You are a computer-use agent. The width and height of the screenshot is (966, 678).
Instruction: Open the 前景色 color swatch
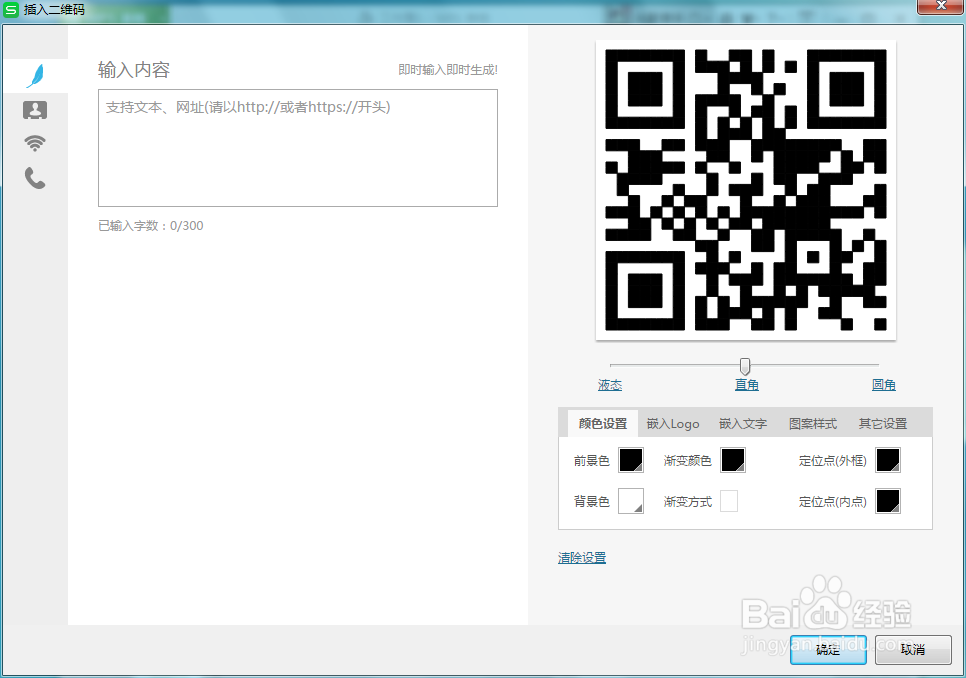tap(631, 460)
